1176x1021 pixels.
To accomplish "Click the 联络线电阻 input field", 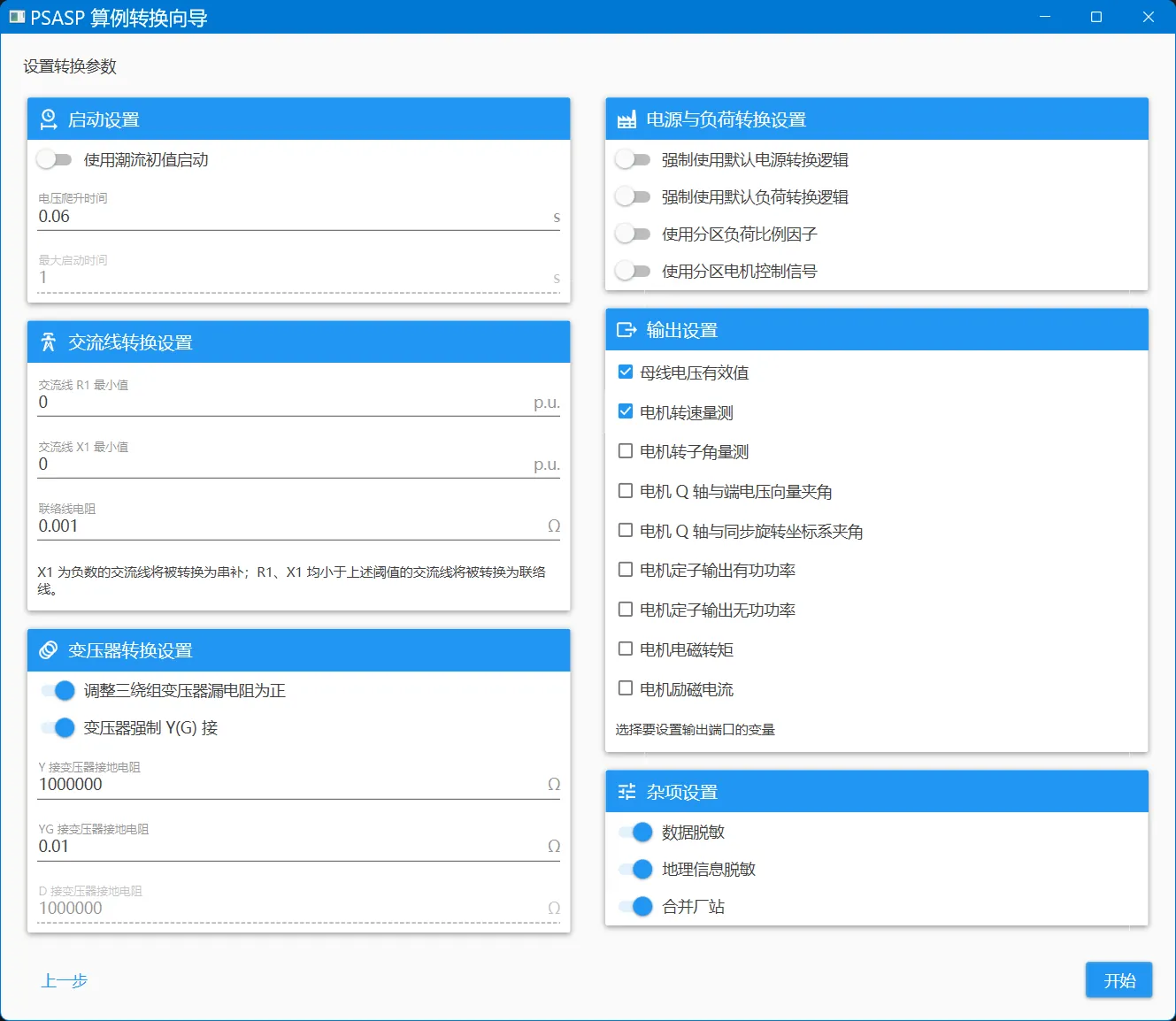I will (299, 521).
